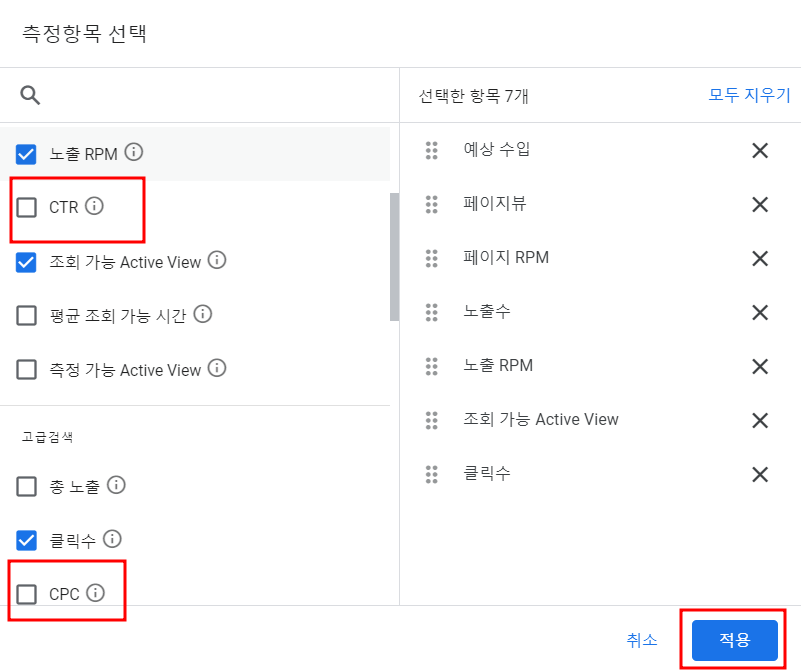Click the drag handle next to 클릭수

pos(432,474)
